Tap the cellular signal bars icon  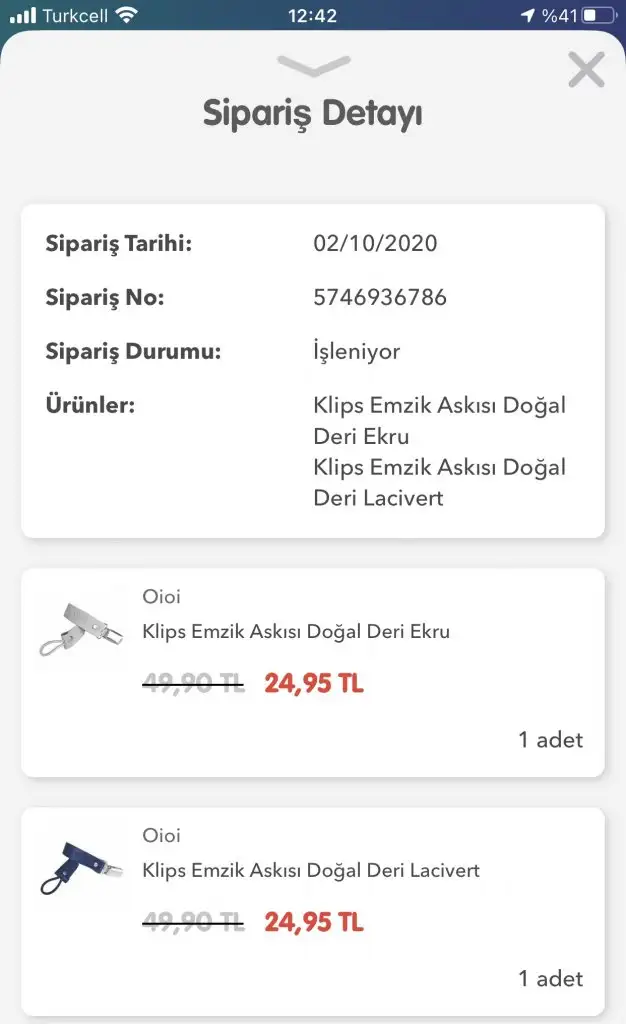click(x=23, y=16)
